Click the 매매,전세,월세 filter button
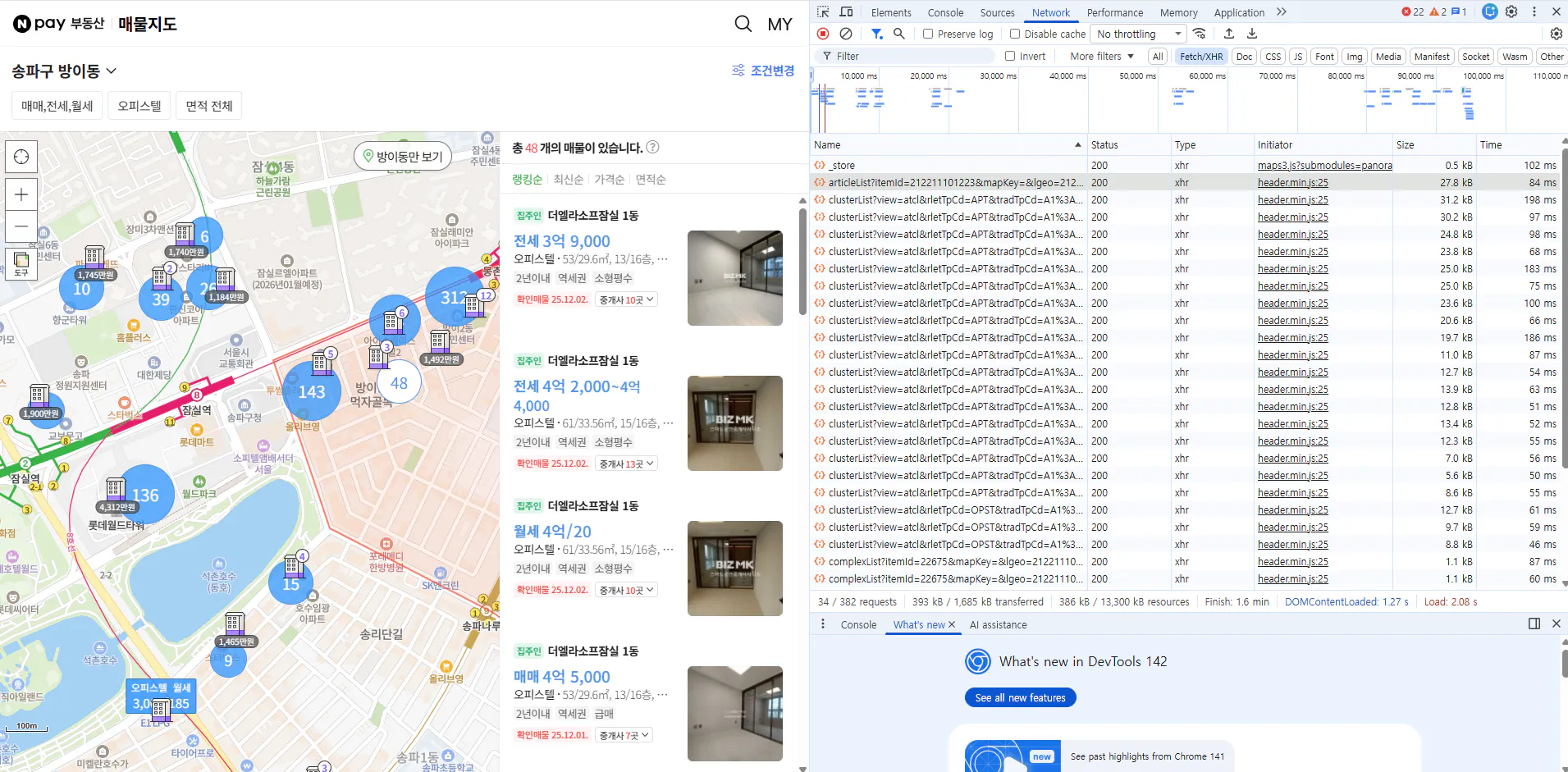 (57, 106)
